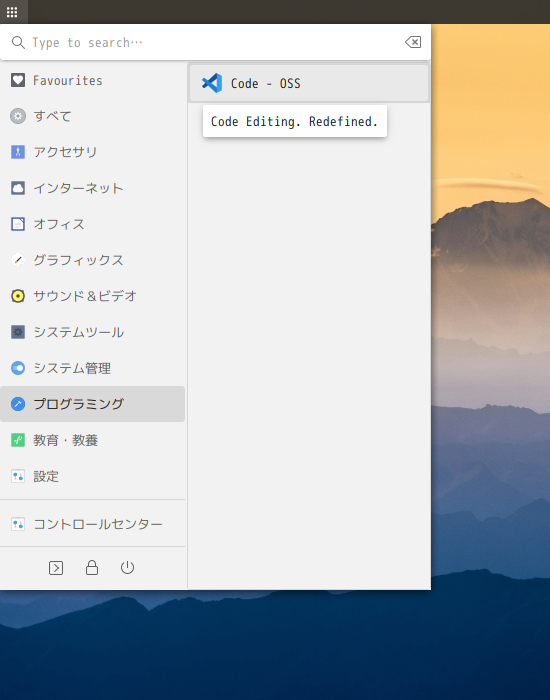Select the プログラミング category
Screen dimensions: 550x700
pos(92,404)
